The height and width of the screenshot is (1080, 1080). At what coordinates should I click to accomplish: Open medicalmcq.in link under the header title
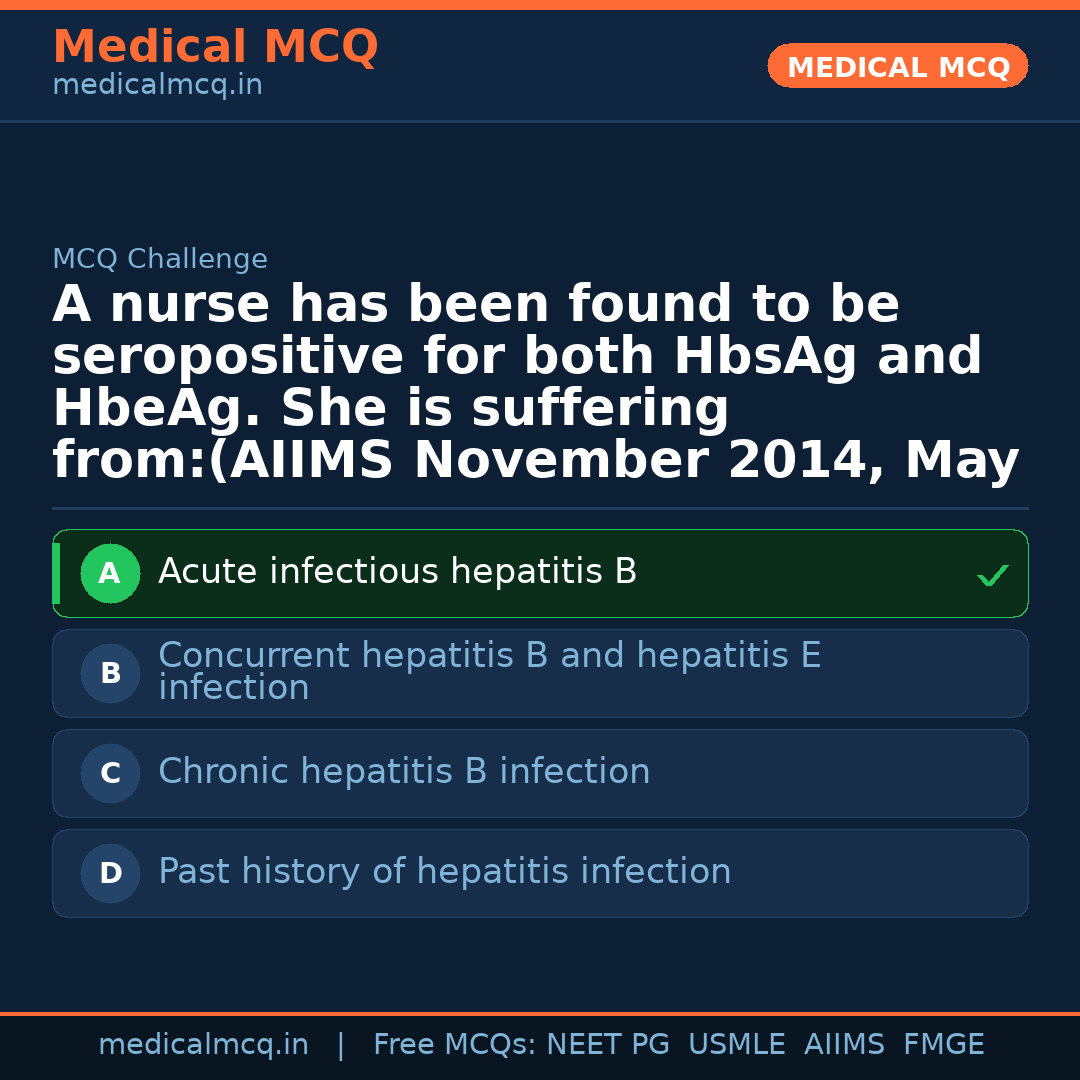157,86
